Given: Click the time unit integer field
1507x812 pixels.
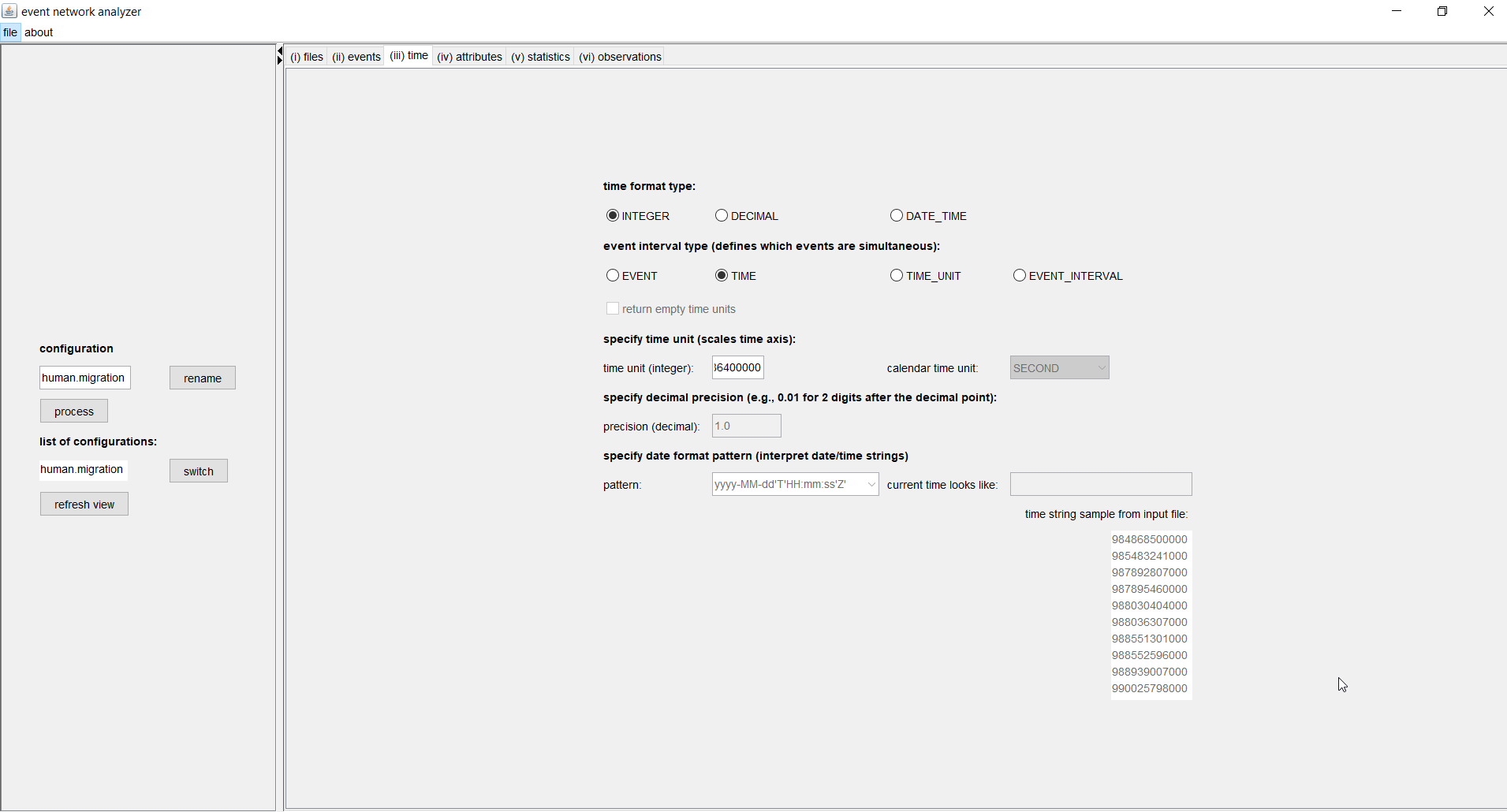Looking at the screenshot, I should tap(737, 368).
